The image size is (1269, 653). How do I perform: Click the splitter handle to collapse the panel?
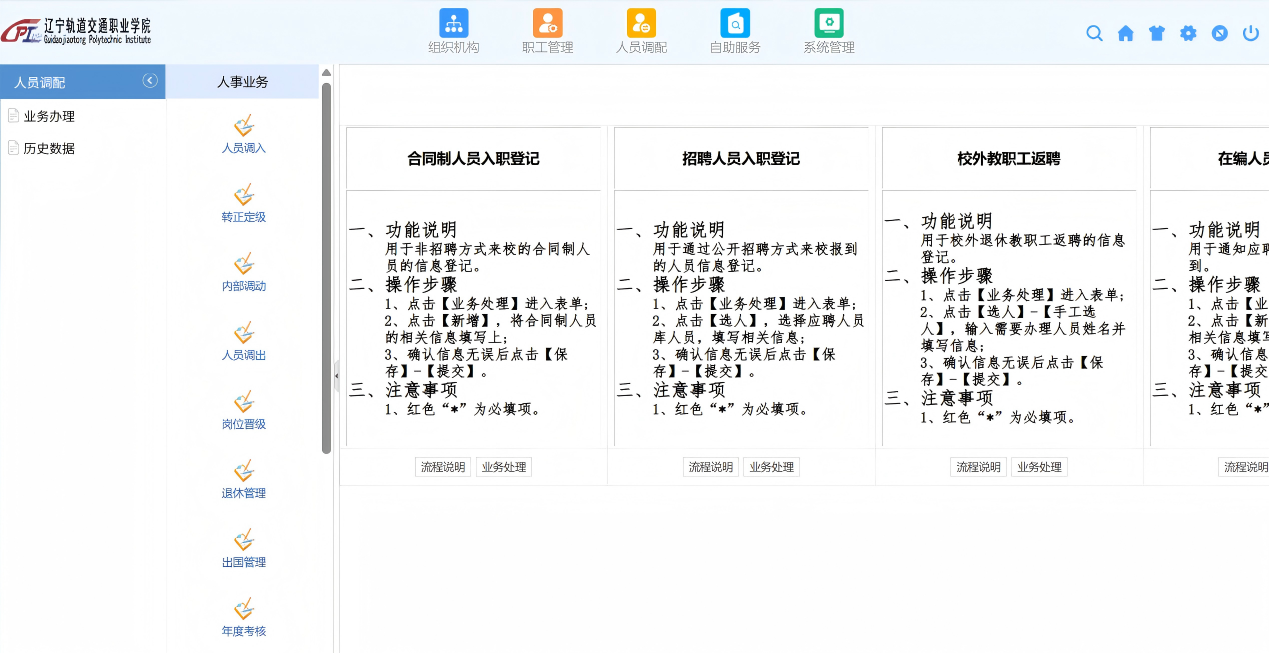[336, 375]
